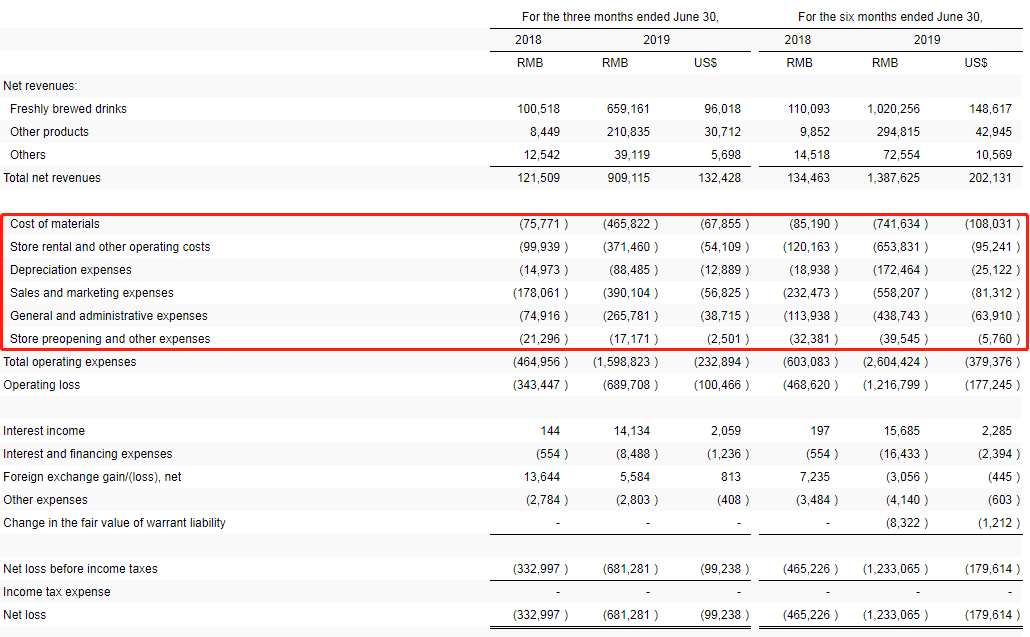Screen dimensions: 1030x637
Task: Select the 'Net revenues:' row label
Action: (40, 86)
